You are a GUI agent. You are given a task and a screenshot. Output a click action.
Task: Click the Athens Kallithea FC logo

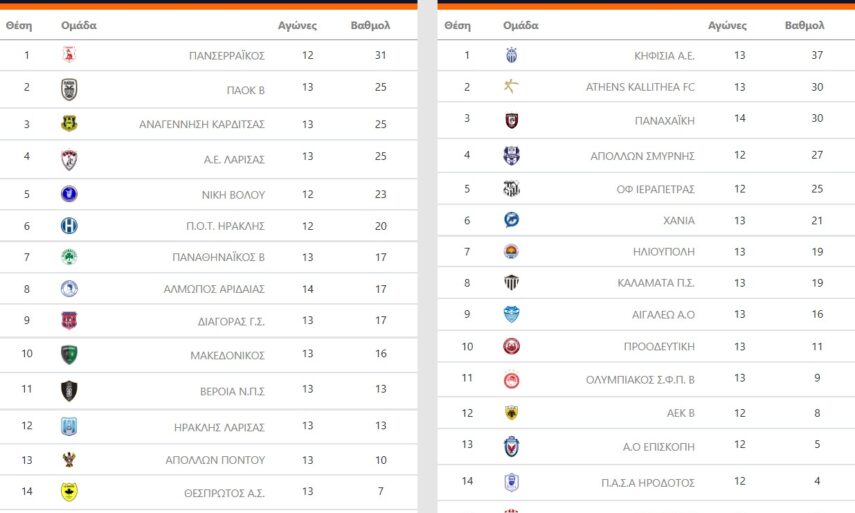coord(512,87)
